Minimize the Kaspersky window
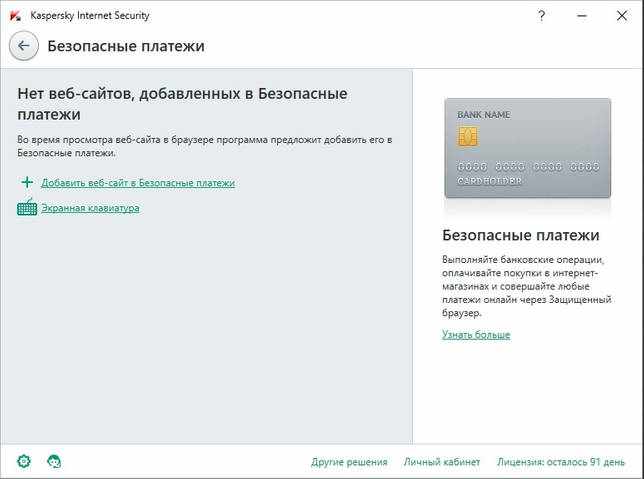 click(x=582, y=16)
